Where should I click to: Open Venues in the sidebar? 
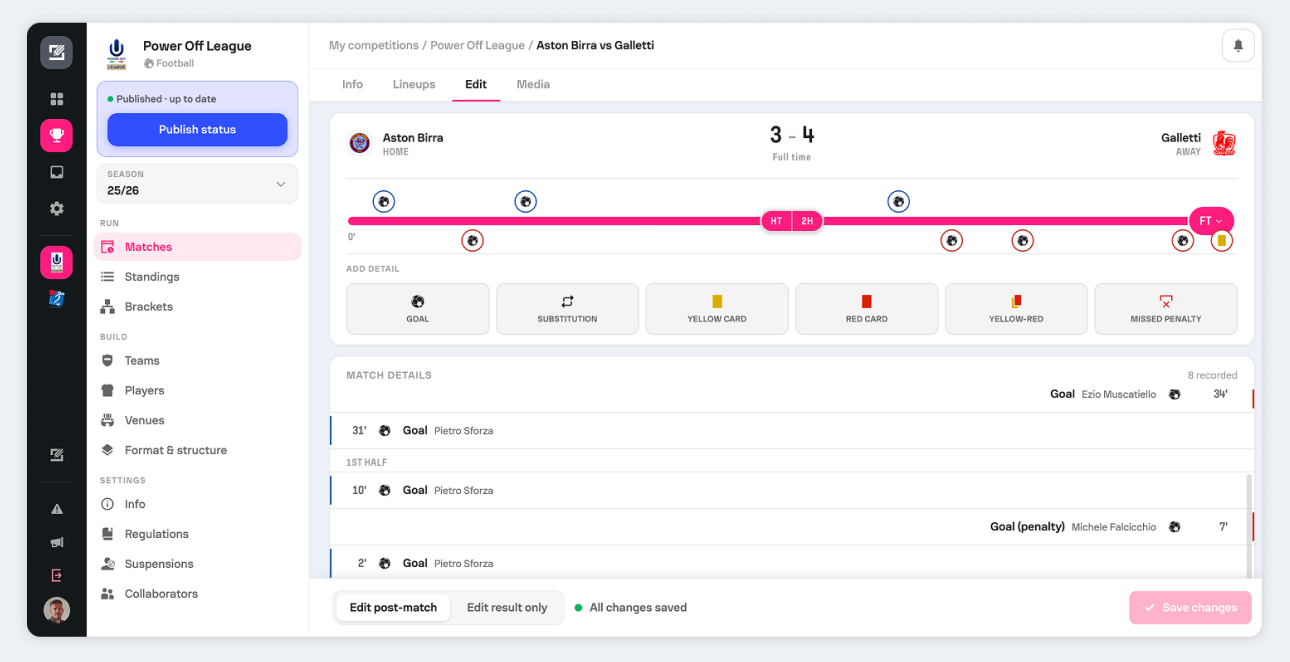(198, 421)
